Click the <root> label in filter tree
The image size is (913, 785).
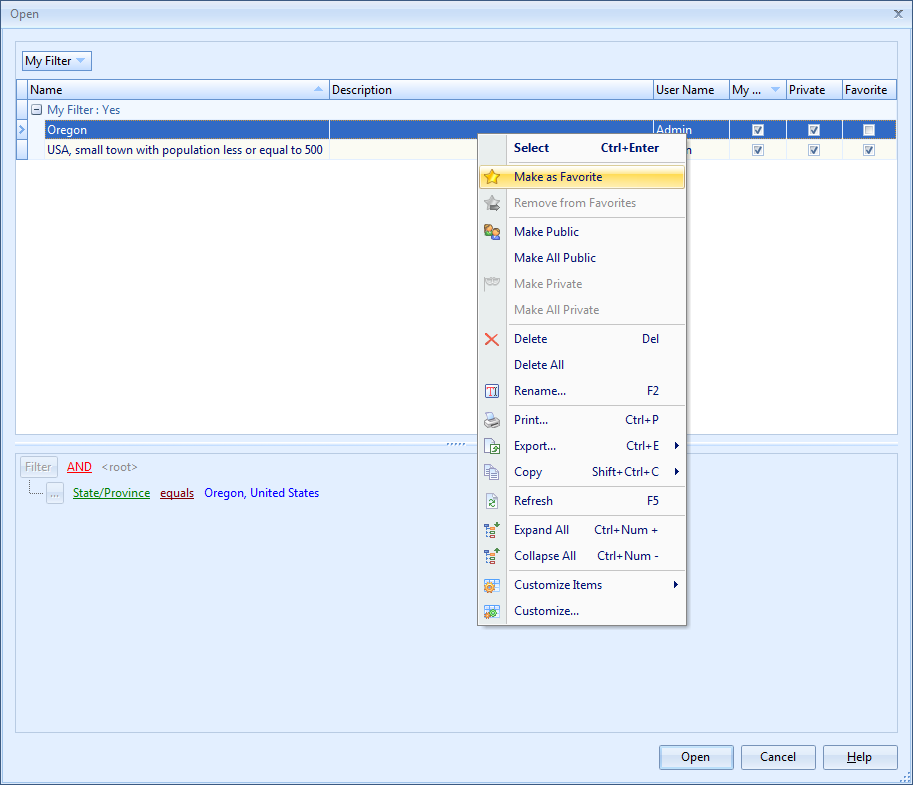pyautogui.click(x=119, y=467)
